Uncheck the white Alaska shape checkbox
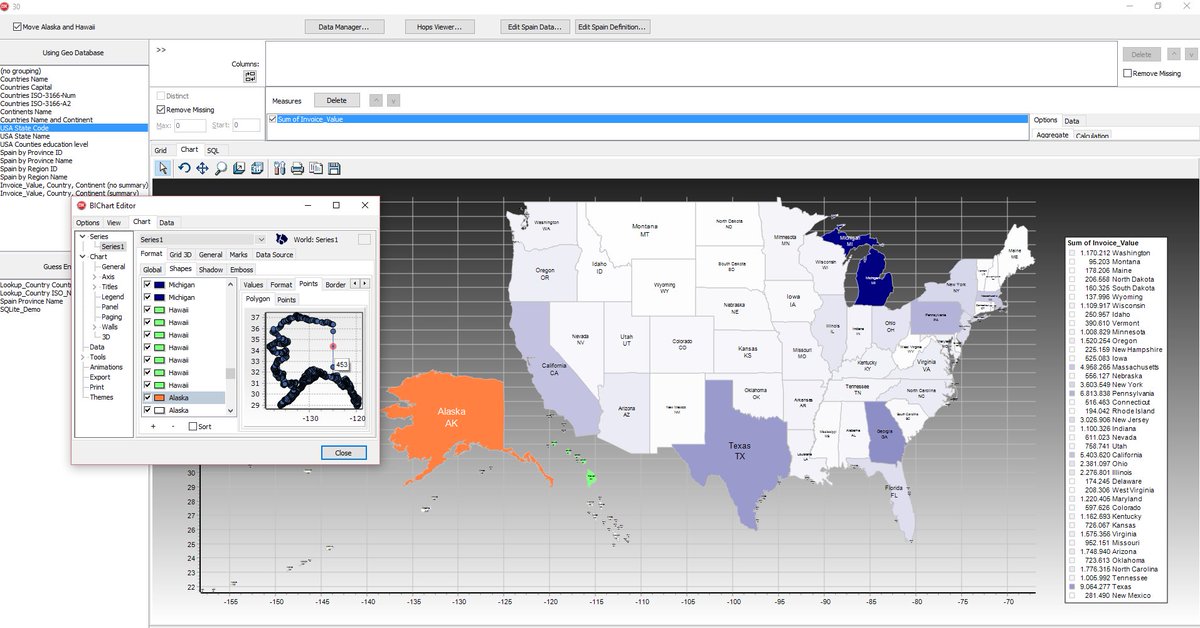The height and width of the screenshot is (628, 1200). (x=149, y=410)
